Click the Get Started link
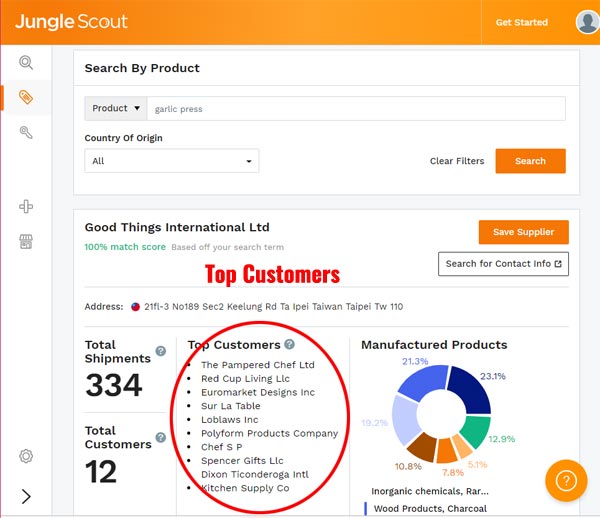600x518 pixels. click(x=522, y=22)
